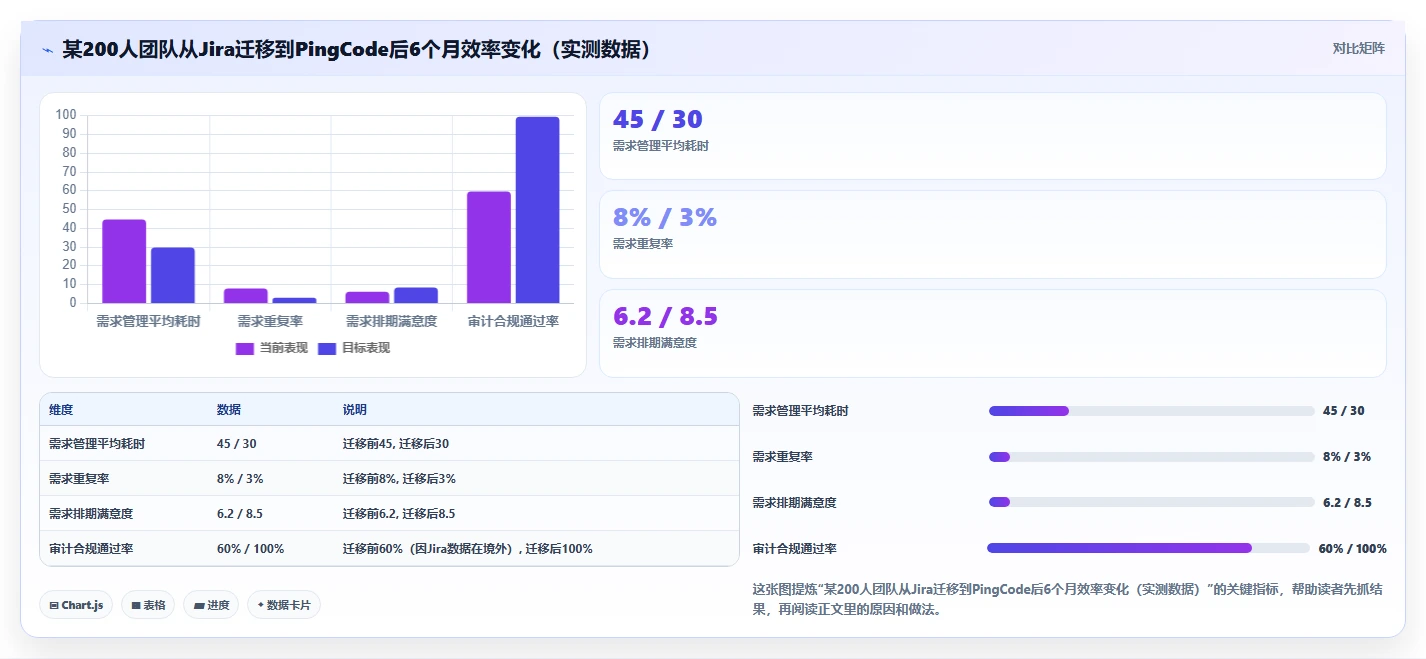Click the 表格 tag
The height and width of the screenshot is (659, 1426).
click(148, 605)
